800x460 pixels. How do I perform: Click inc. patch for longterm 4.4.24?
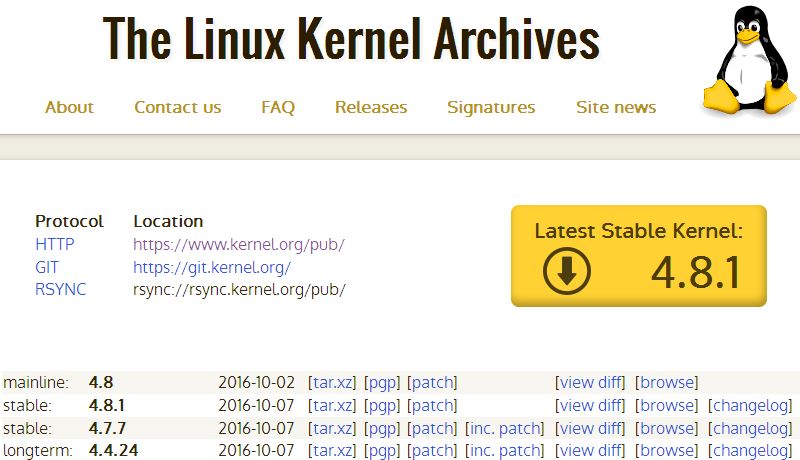[x=505, y=451]
